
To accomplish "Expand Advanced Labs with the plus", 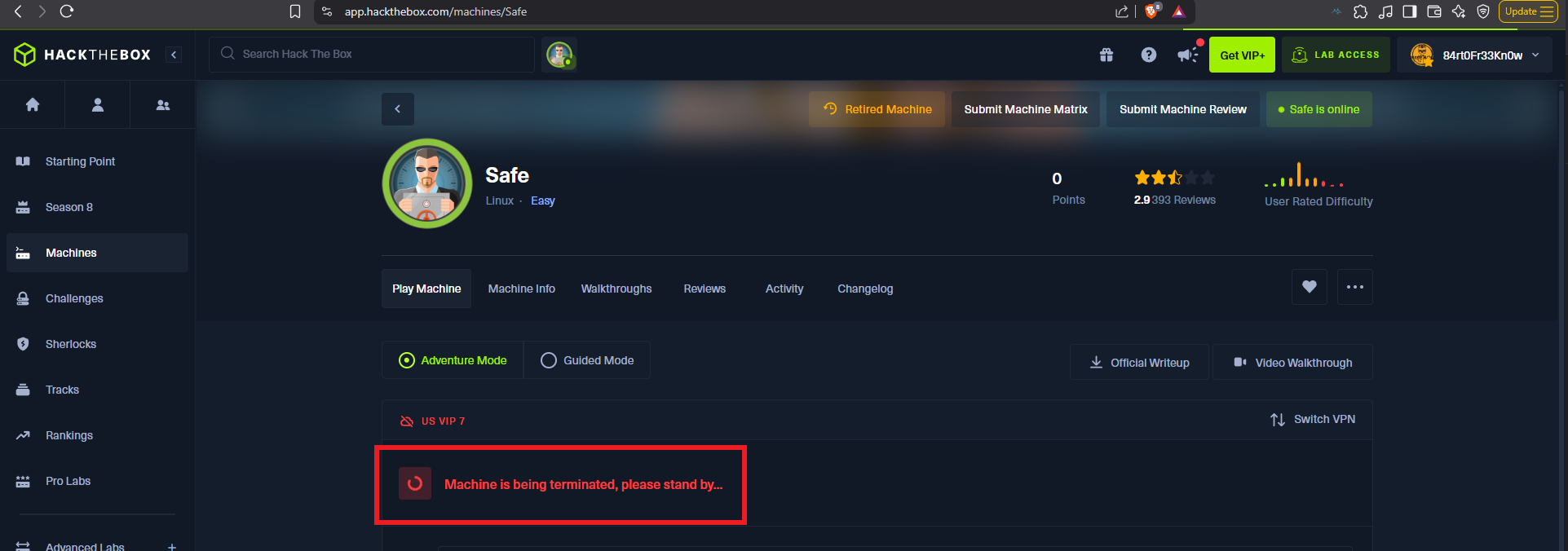I will (x=172, y=547).
